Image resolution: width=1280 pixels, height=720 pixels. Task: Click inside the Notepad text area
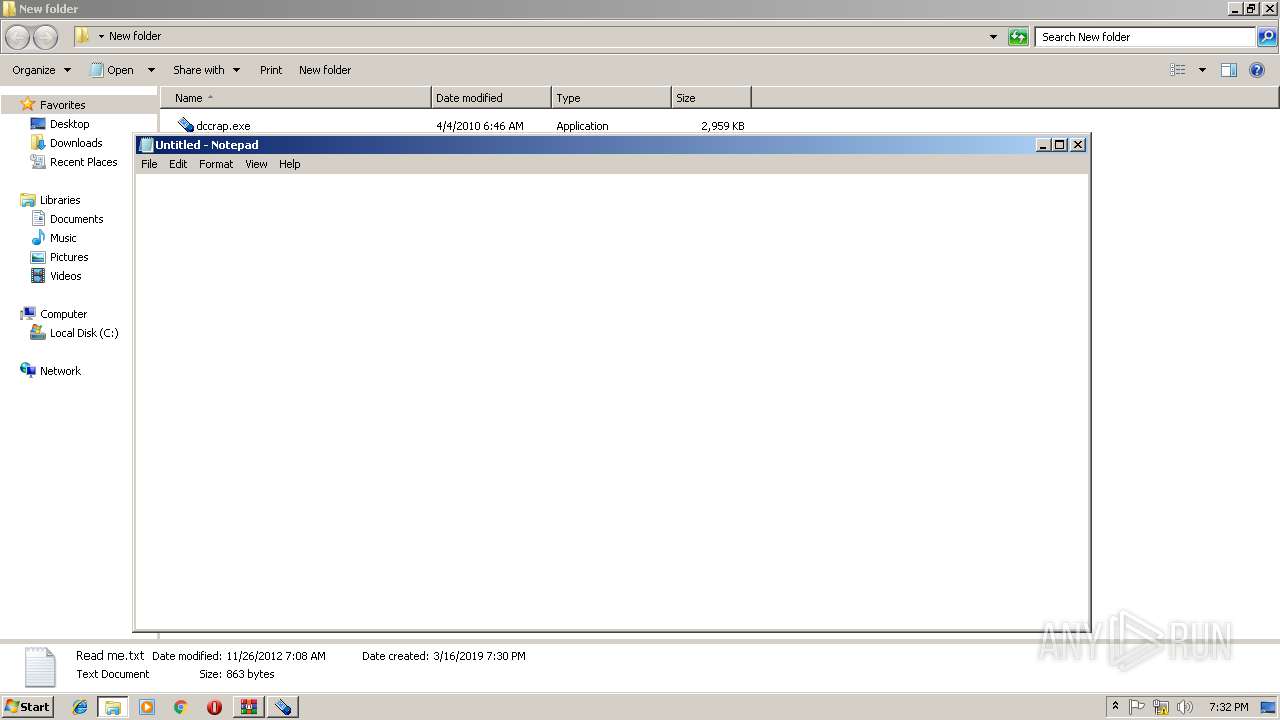pos(612,401)
